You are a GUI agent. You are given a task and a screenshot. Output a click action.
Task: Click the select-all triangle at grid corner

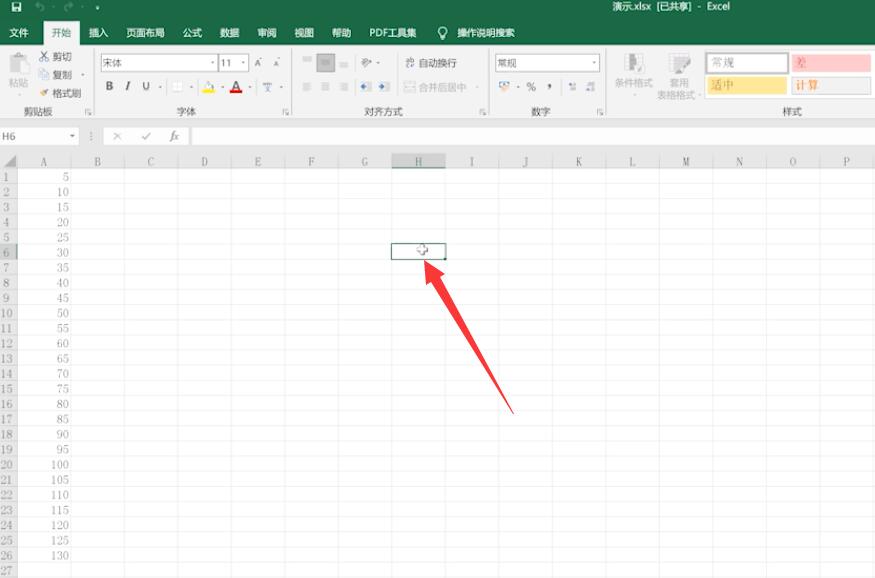click(x=9, y=162)
